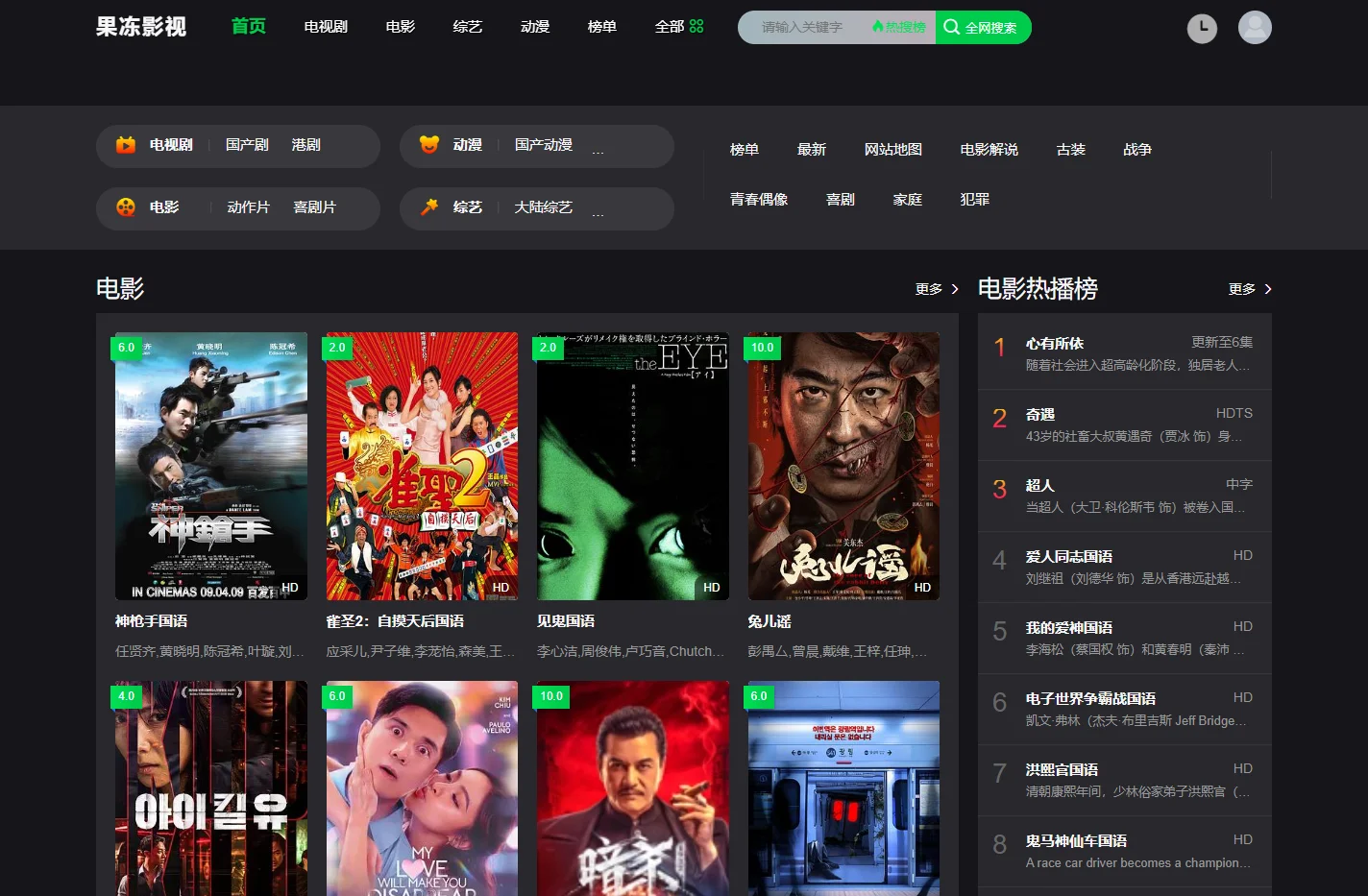Open the 国产动漫 category link
This screenshot has height=896, width=1368.
pos(544,145)
